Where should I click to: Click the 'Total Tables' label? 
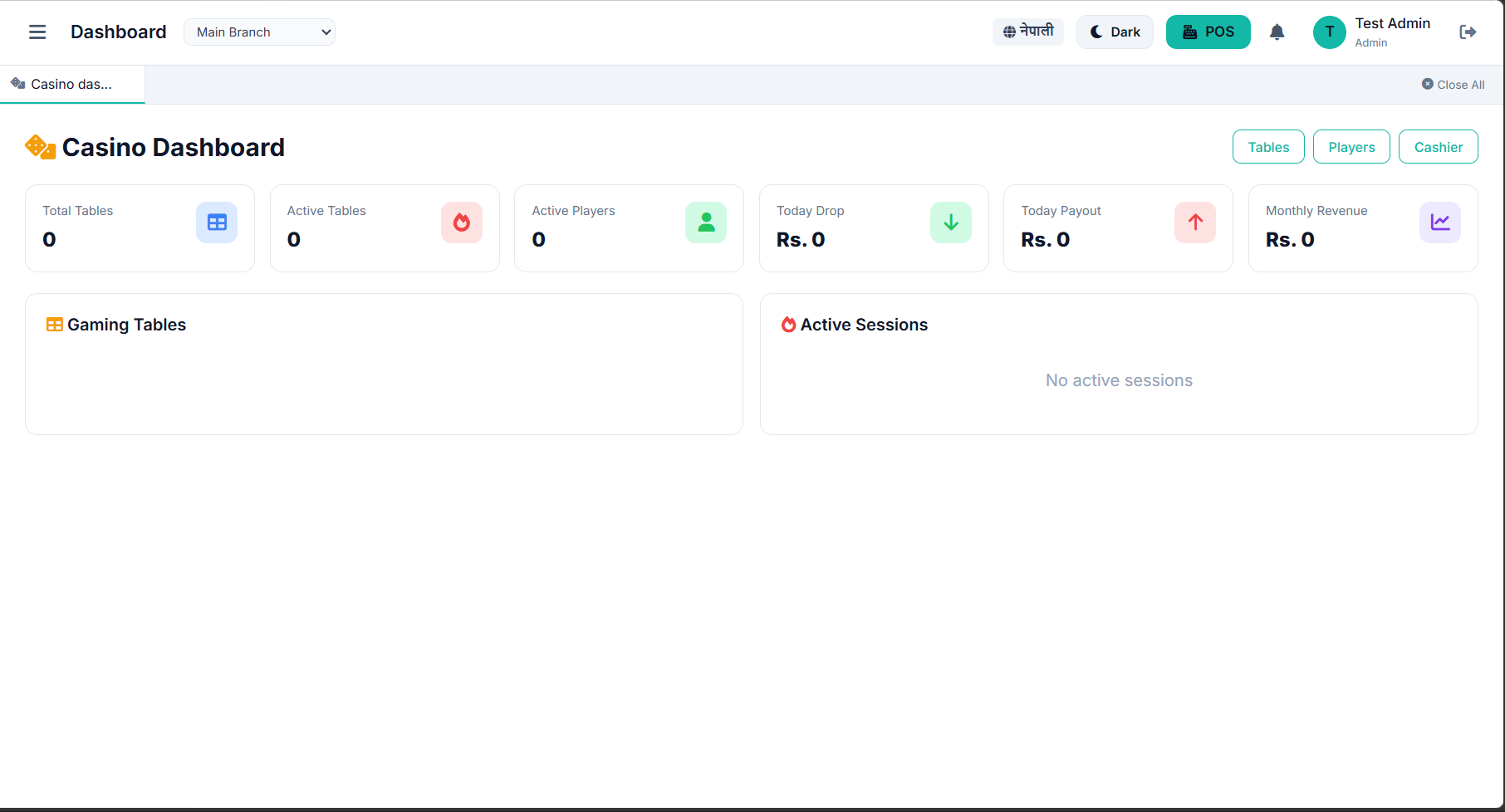[x=78, y=211]
